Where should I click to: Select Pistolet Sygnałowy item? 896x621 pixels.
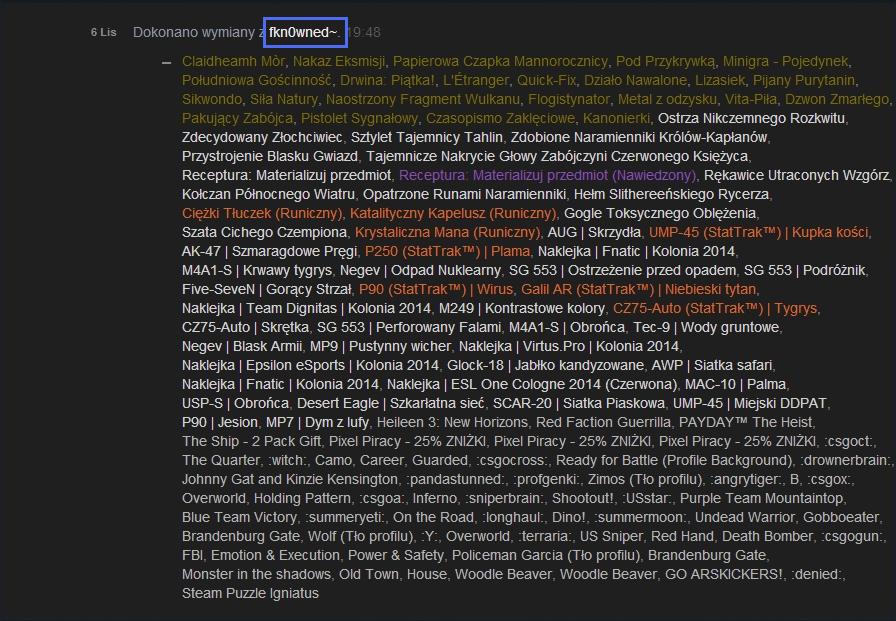click(x=359, y=118)
